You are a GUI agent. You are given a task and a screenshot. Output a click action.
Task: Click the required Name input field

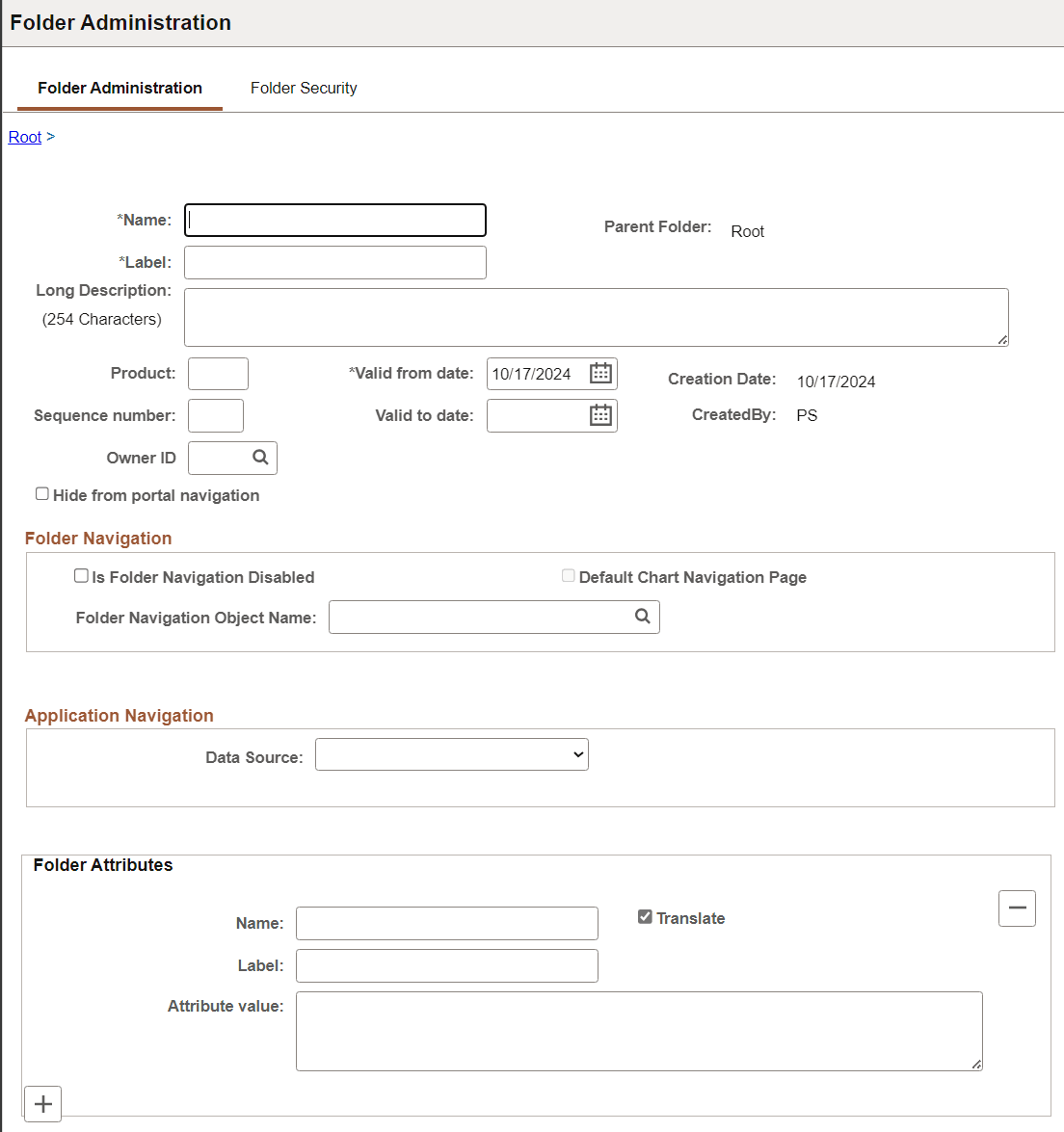pos(334,220)
